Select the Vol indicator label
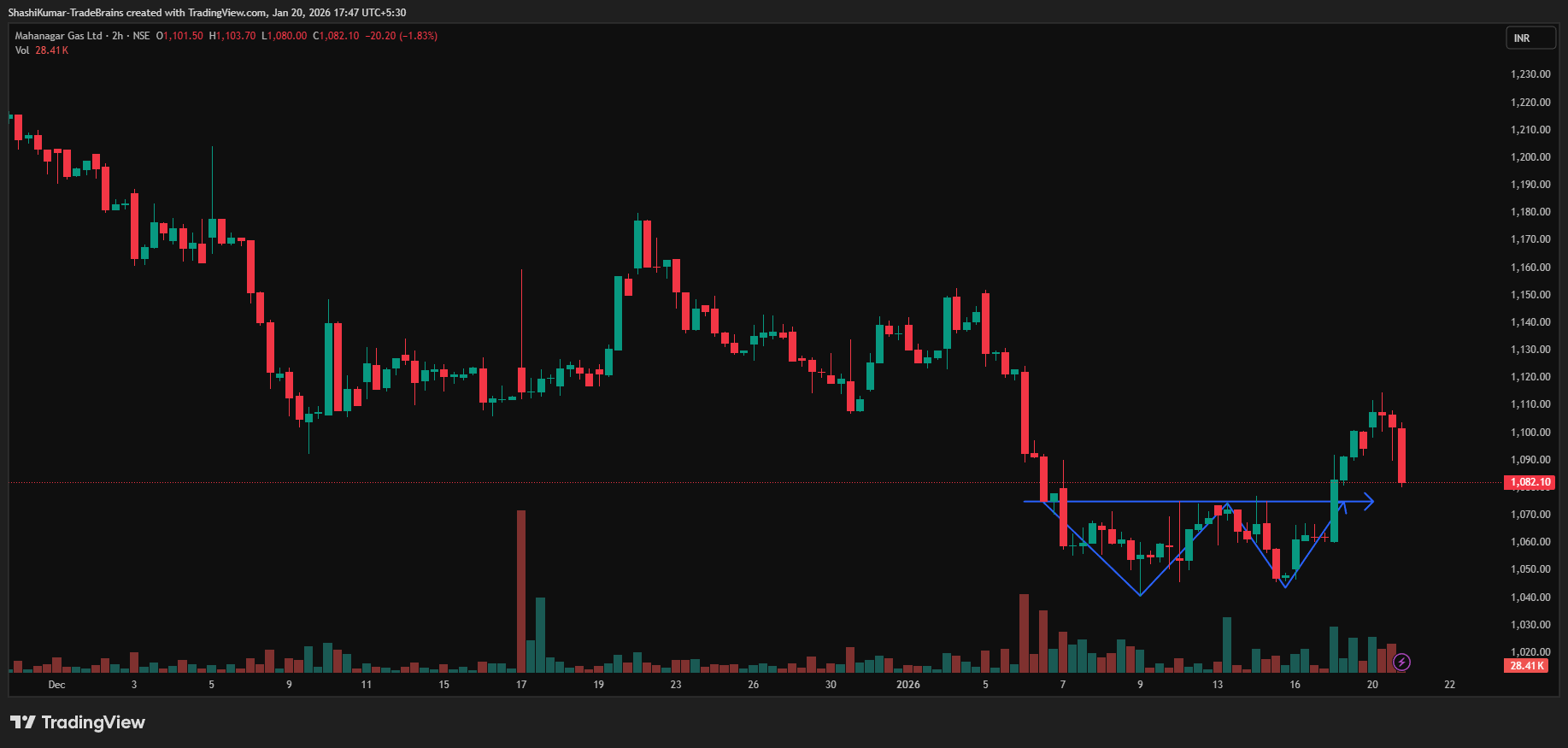This screenshot has width=1568, height=748. pyautogui.click(x=22, y=50)
